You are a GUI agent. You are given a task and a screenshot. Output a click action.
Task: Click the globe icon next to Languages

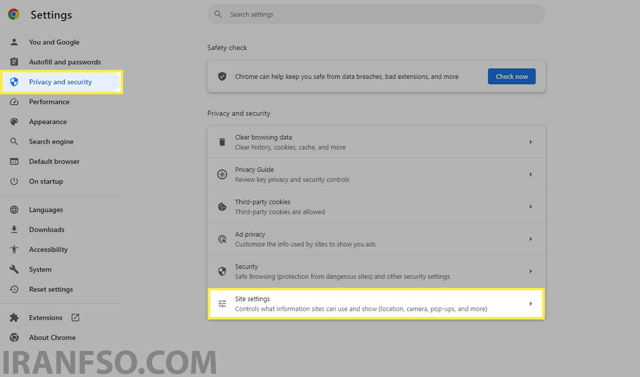click(x=14, y=210)
